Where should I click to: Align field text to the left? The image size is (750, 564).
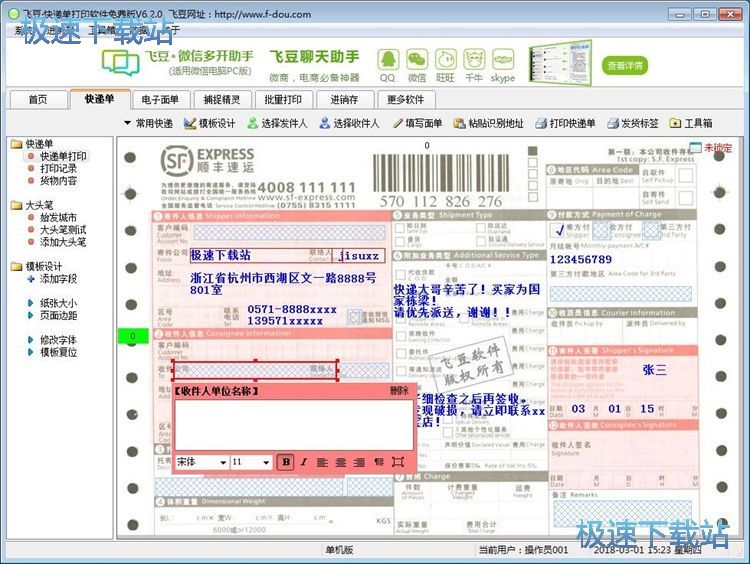[322, 462]
